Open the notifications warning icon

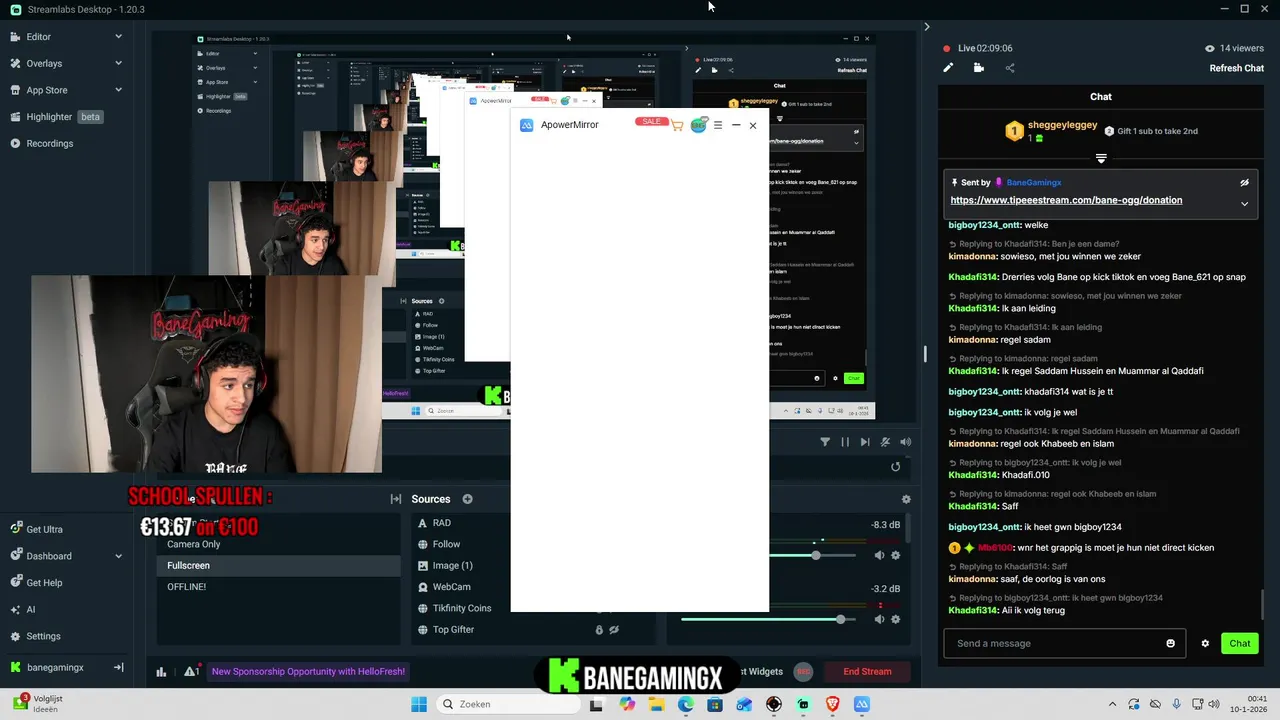(191, 671)
